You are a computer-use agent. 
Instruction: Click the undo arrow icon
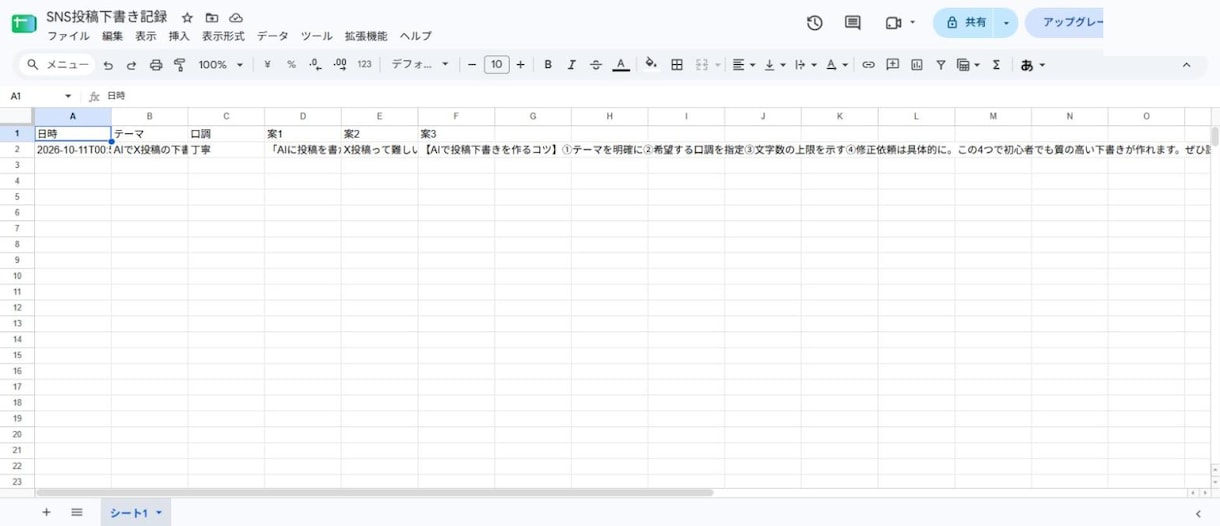click(x=108, y=65)
